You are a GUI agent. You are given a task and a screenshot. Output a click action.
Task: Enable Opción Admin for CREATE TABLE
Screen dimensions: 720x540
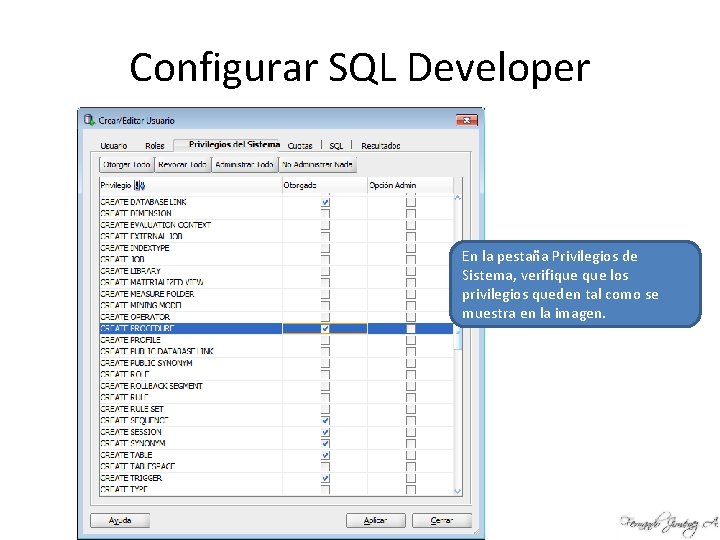tap(411, 455)
